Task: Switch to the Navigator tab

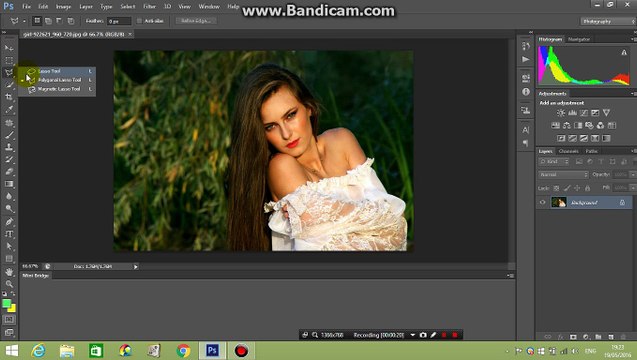Action: (578, 39)
